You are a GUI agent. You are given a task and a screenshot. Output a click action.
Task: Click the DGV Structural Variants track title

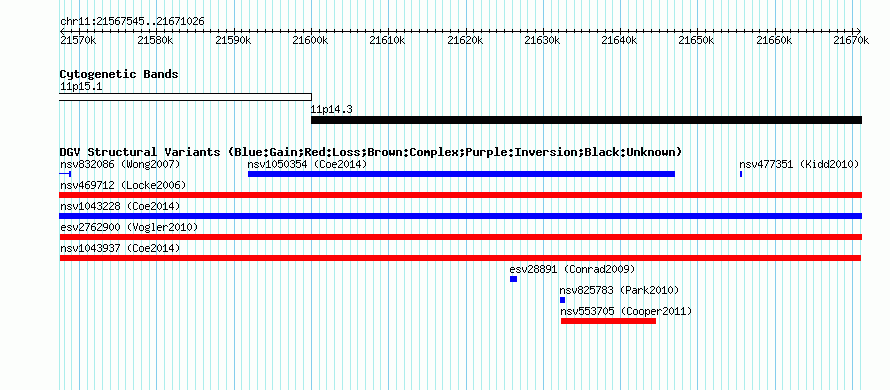click(x=371, y=152)
